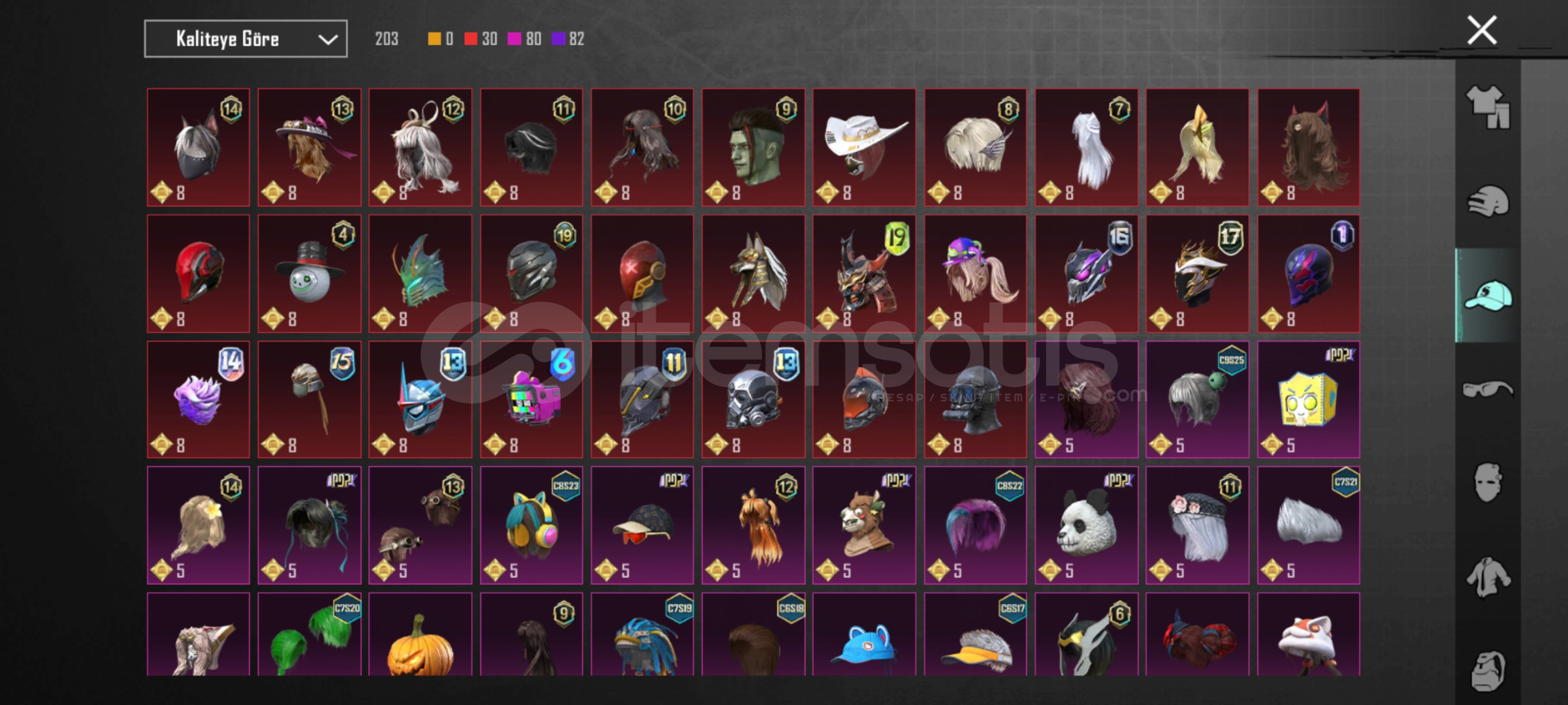Filter by the purple quality swatch showing 82
1568x705 pixels.
coord(568,39)
